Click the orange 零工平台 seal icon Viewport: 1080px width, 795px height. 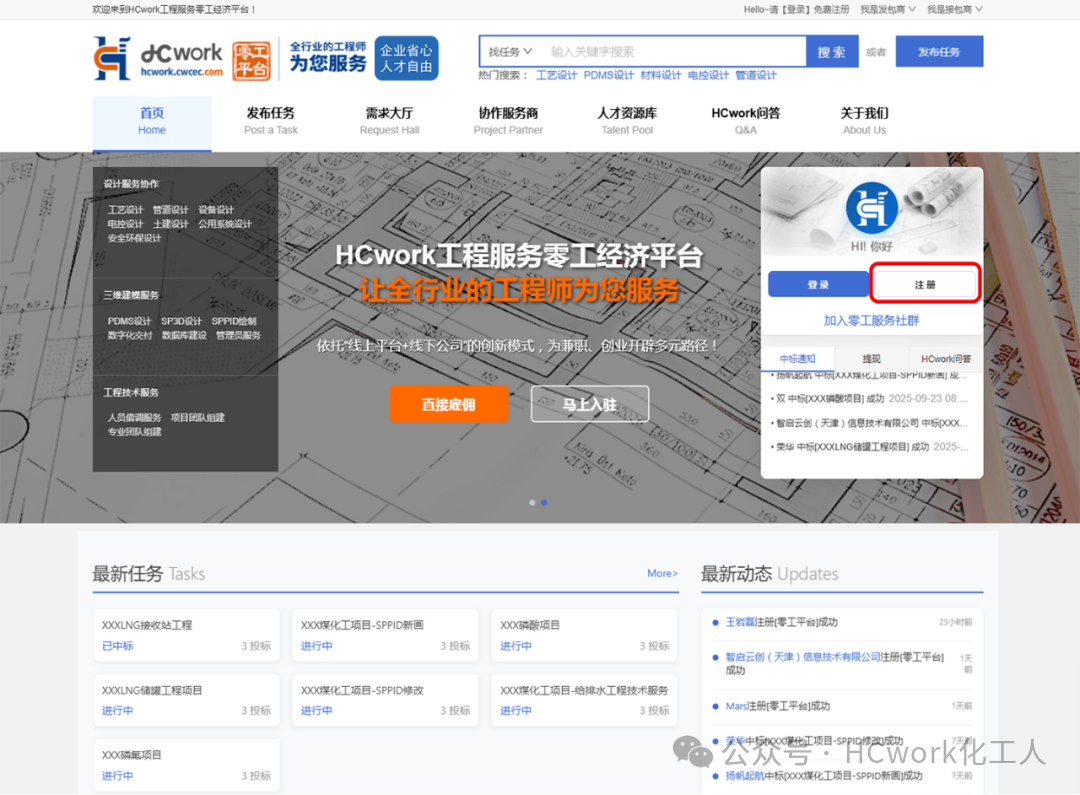[251, 60]
